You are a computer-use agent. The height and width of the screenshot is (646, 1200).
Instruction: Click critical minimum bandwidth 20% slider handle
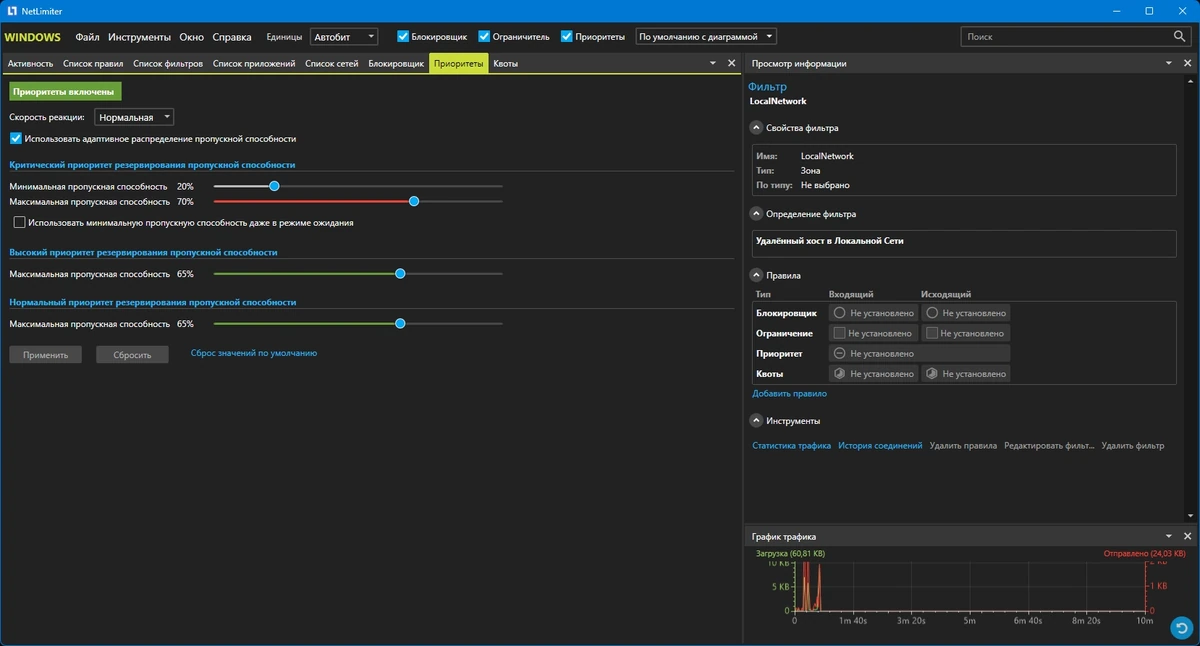[274, 186]
